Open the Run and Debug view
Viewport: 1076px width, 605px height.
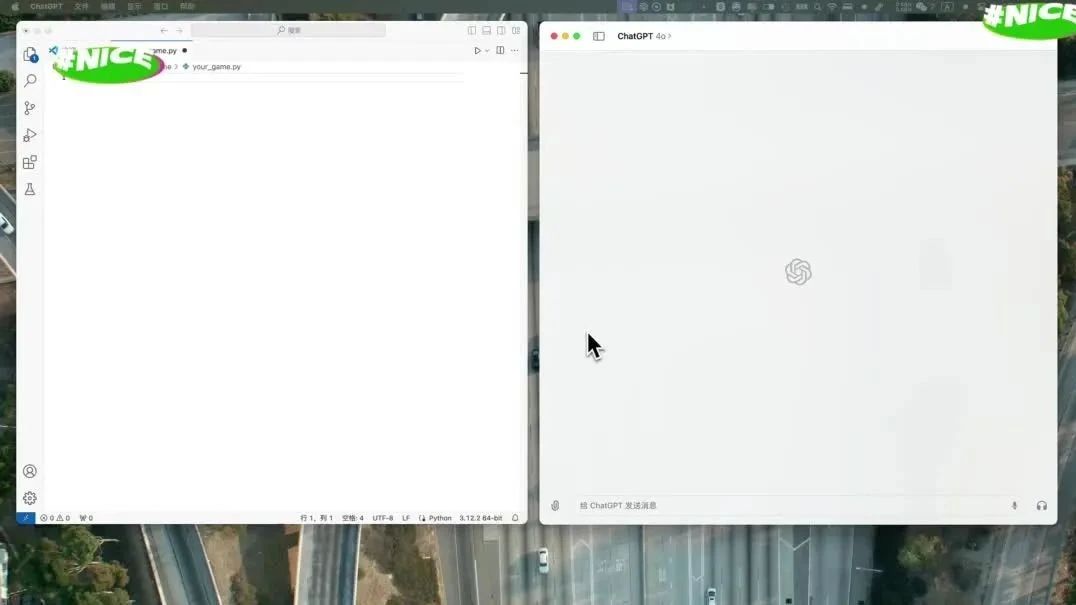30,135
